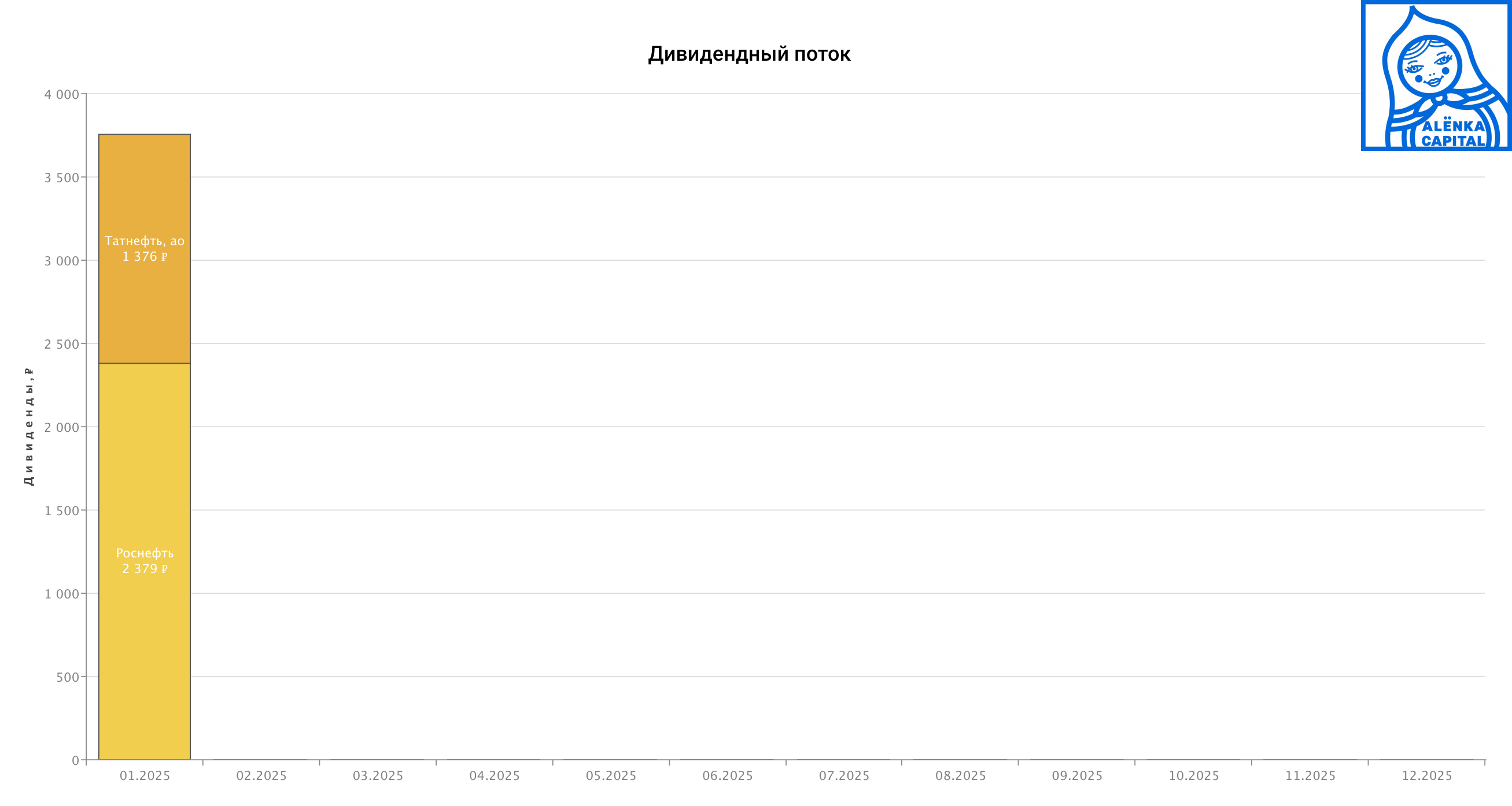Click the Дивидендный поток chart title
Screen dimensions: 1512x806
[x=749, y=54]
